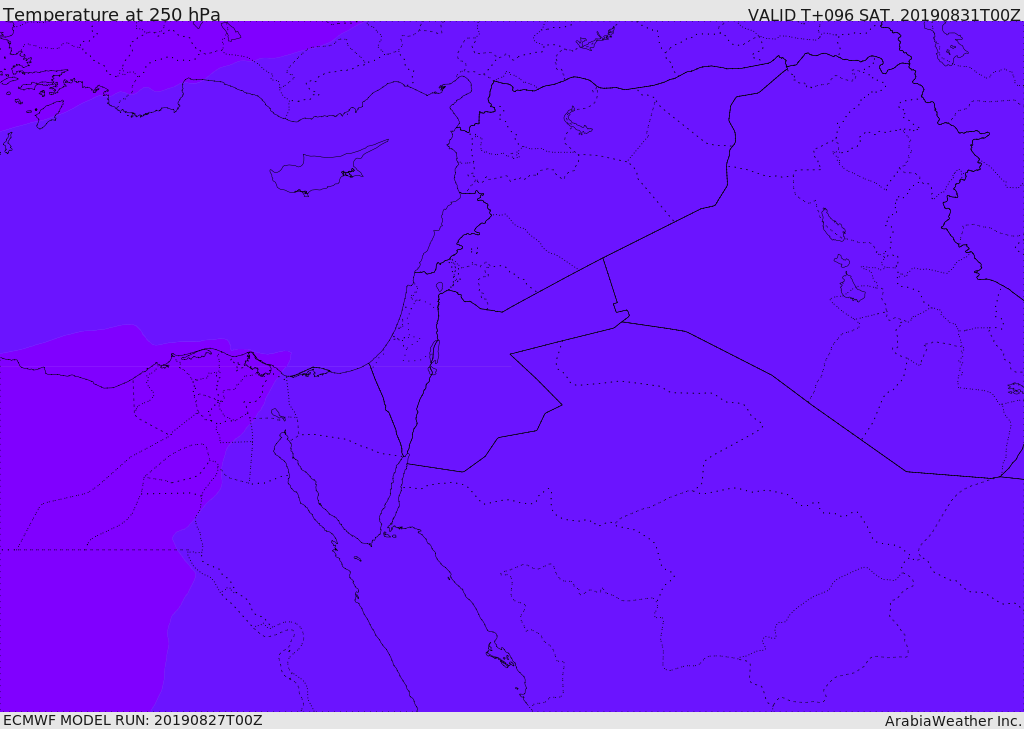Click the Sea of Galilee lake

[440, 288]
